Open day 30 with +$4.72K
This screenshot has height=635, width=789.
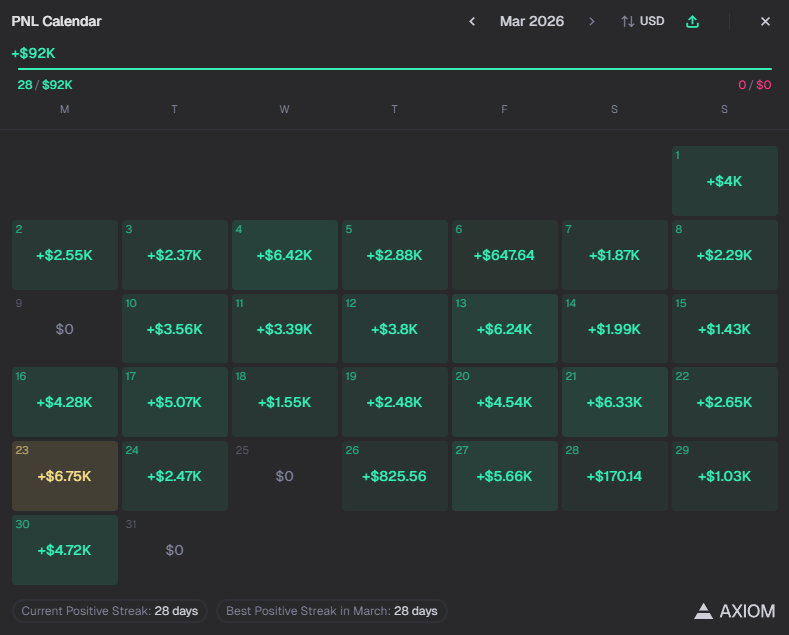[x=65, y=550]
